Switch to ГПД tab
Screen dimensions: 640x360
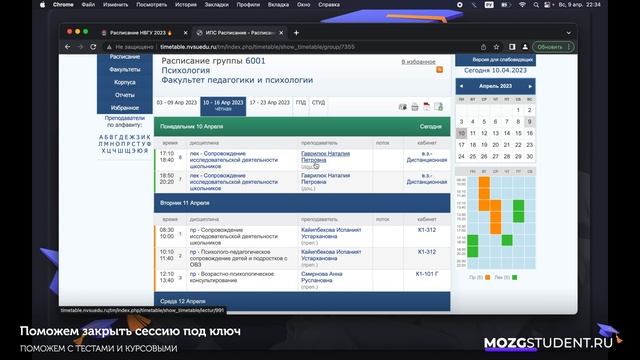click(301, 103)
